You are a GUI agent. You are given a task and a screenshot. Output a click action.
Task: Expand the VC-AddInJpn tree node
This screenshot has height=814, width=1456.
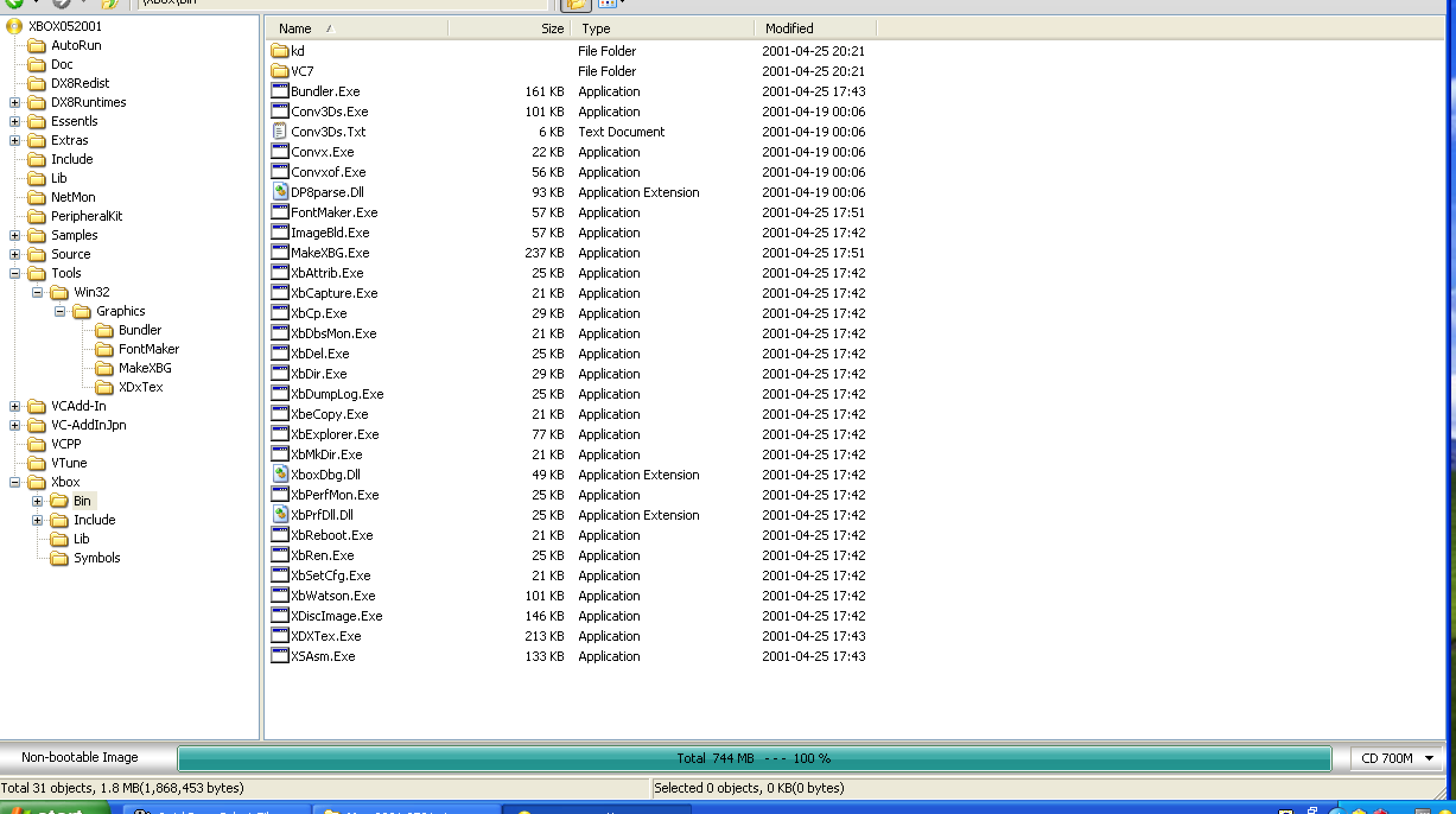click(x=15, y=425)
